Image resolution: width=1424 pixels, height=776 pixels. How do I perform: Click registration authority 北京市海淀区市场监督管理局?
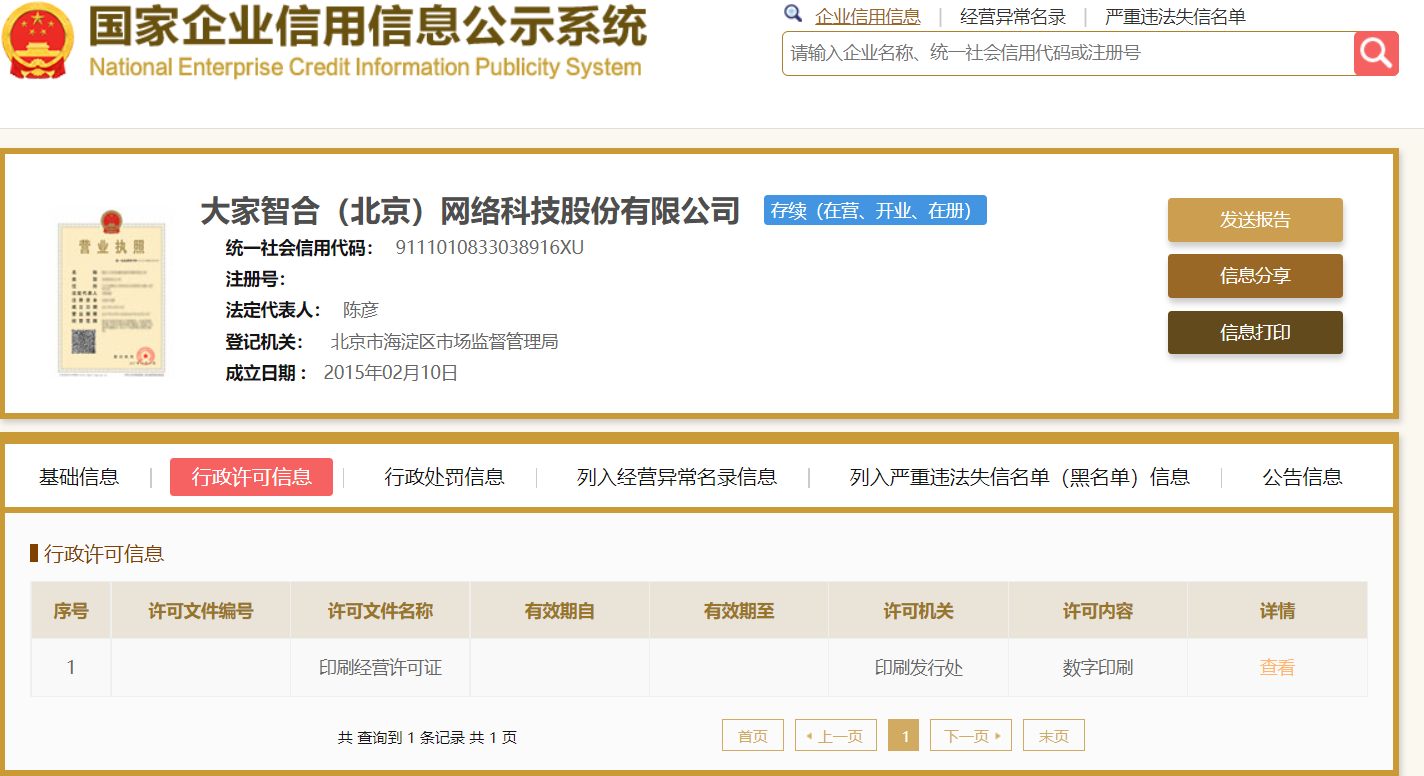[444, 342]
